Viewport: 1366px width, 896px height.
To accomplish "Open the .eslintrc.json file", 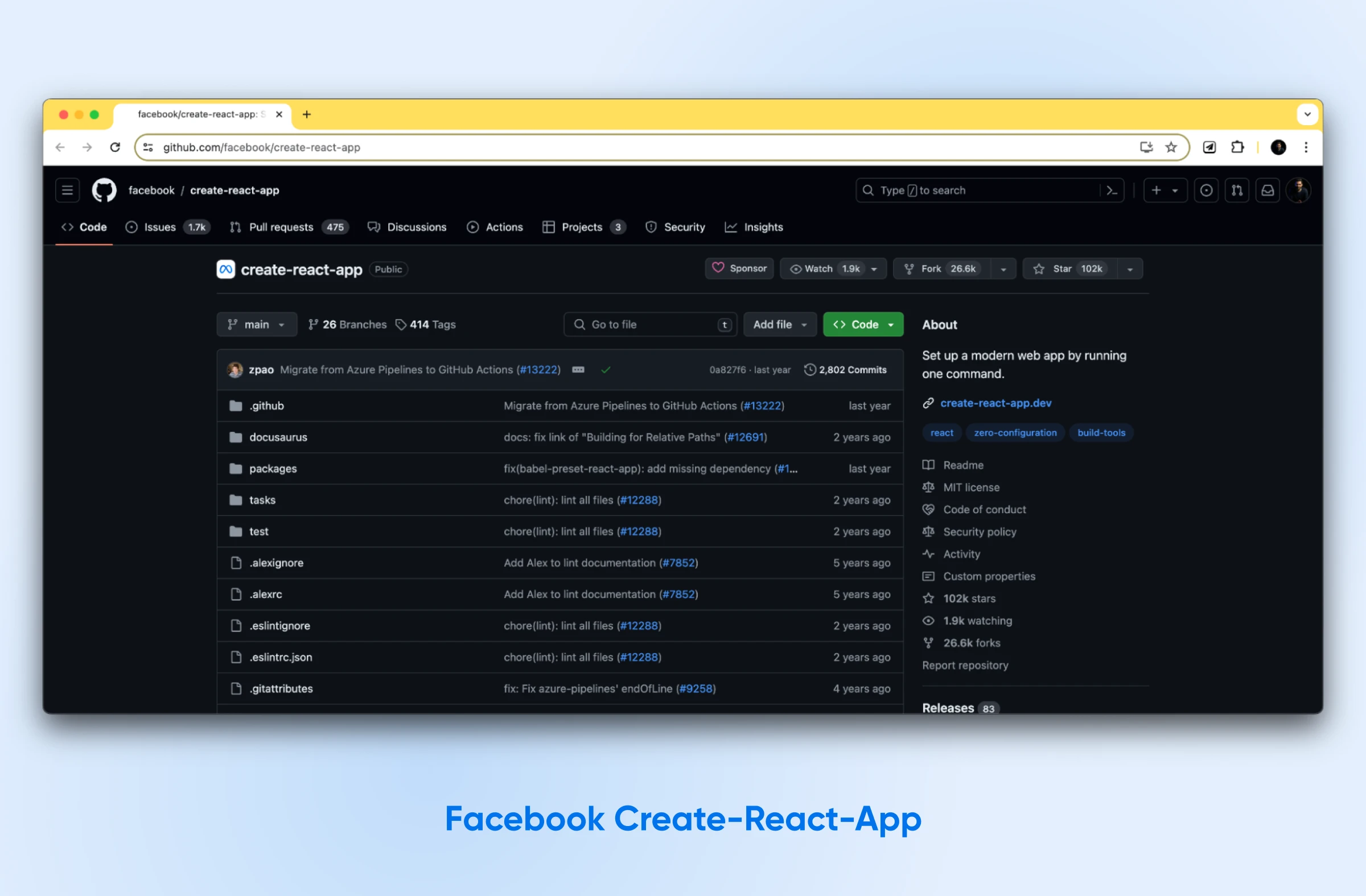I will coord(280,658).
